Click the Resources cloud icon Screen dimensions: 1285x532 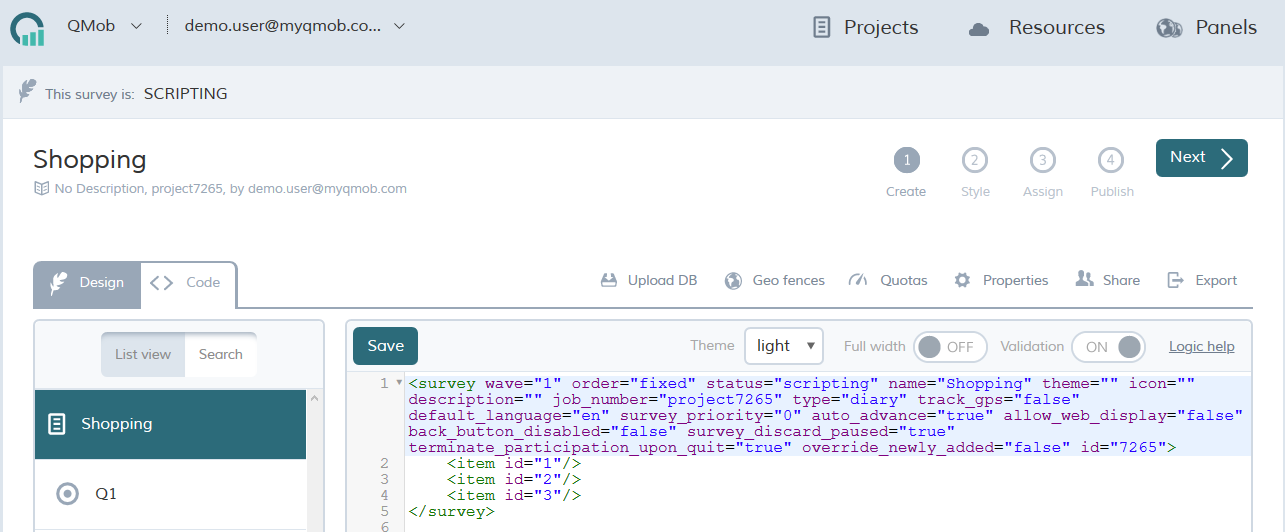point(979,30)
